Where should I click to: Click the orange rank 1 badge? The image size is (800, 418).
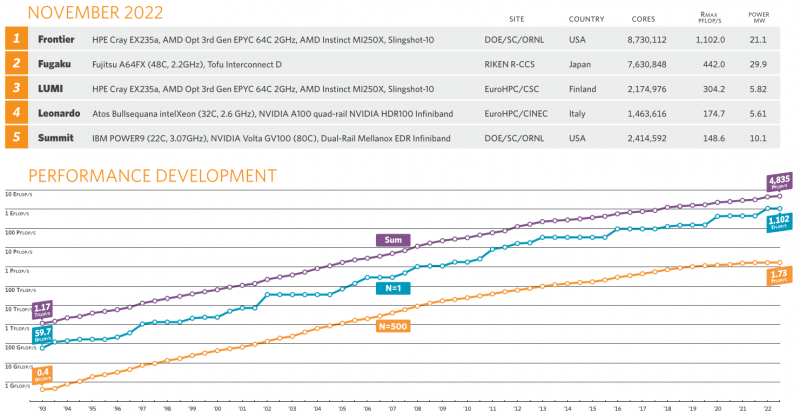point(15,40)
